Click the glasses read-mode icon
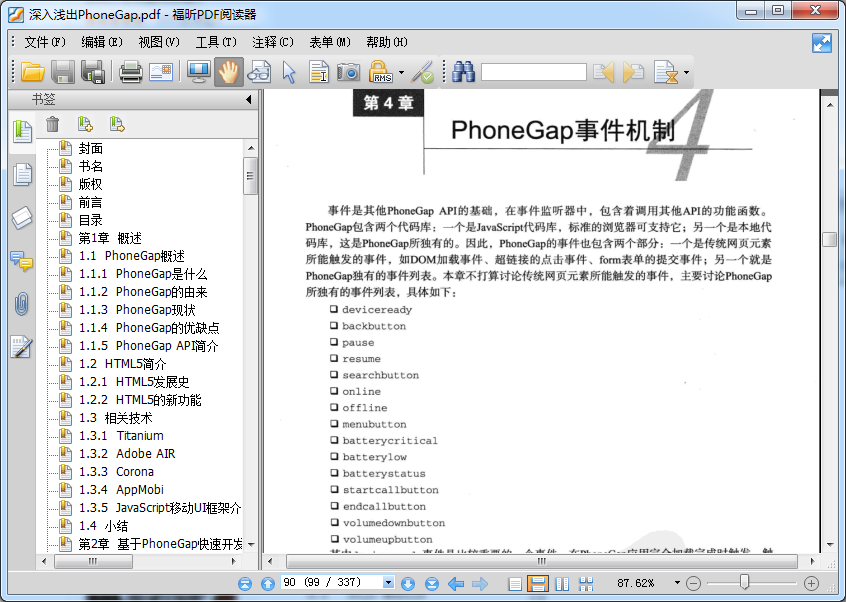This screenshot has height=602, width=846. coord(259,72)
